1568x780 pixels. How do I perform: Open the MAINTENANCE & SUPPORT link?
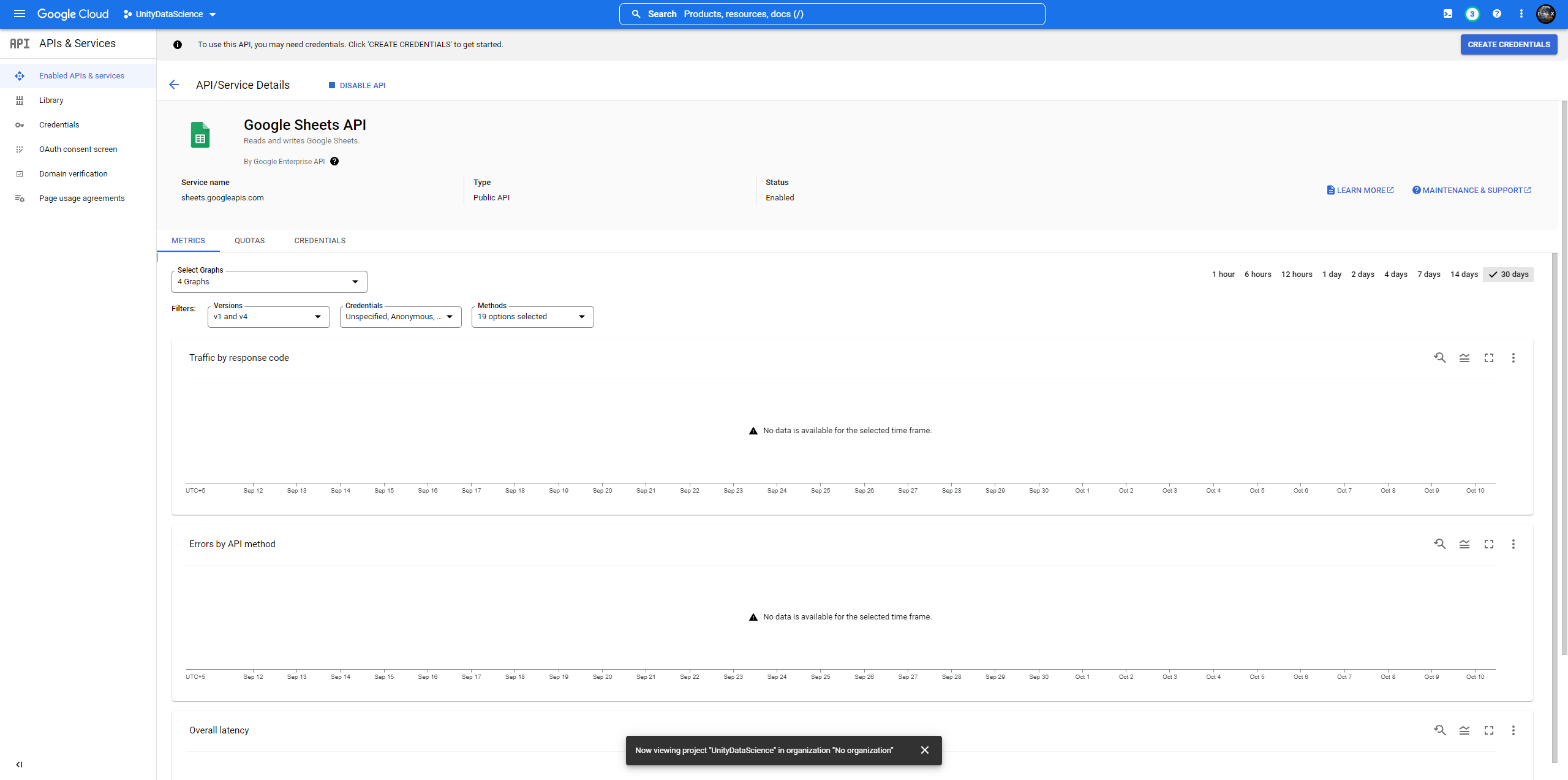coord(1472,191)
